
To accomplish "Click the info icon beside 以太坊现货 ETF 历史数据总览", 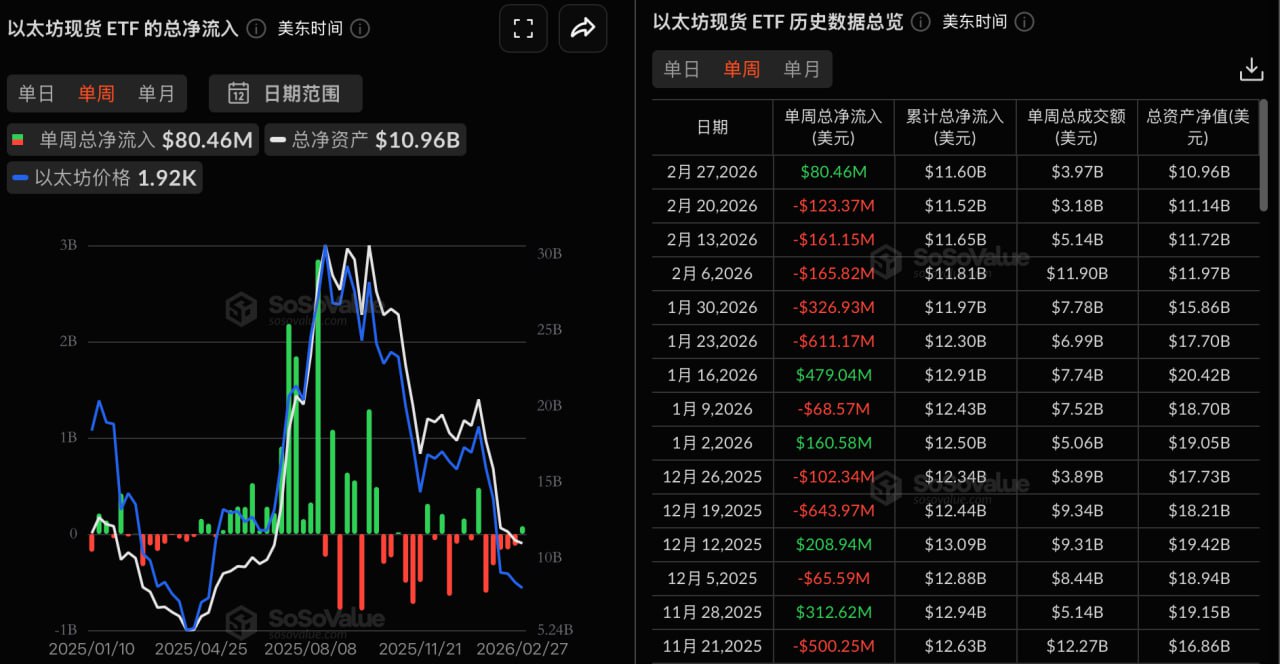I will [919, 21].
